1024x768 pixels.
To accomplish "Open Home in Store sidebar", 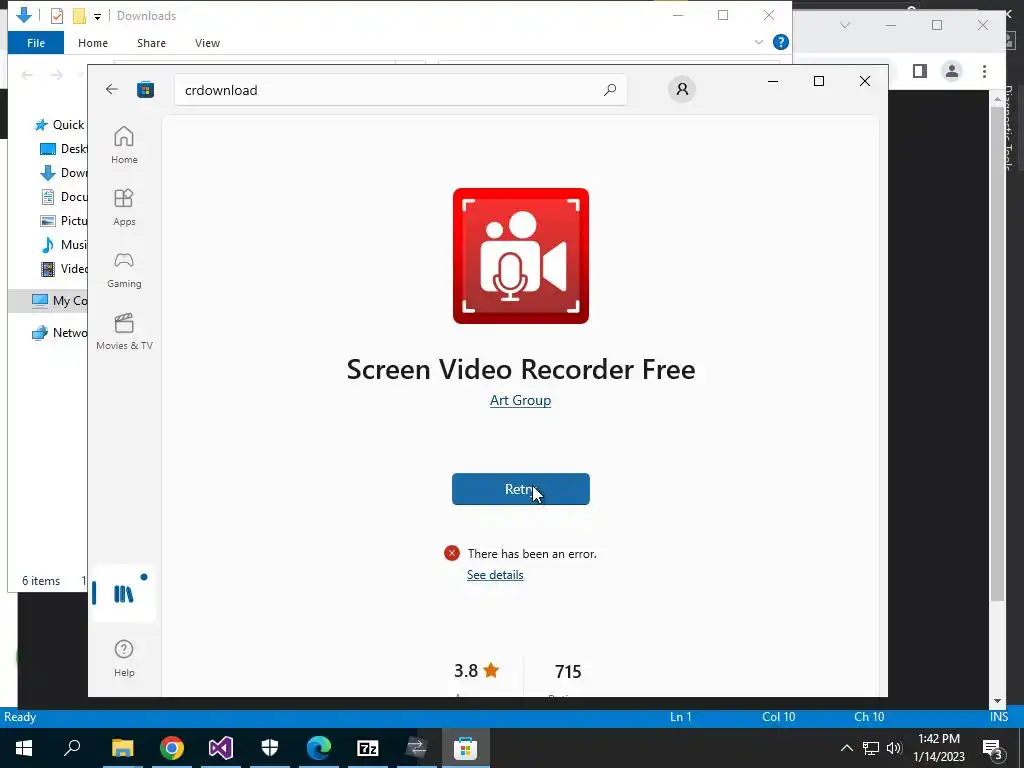I will [124, 145].
